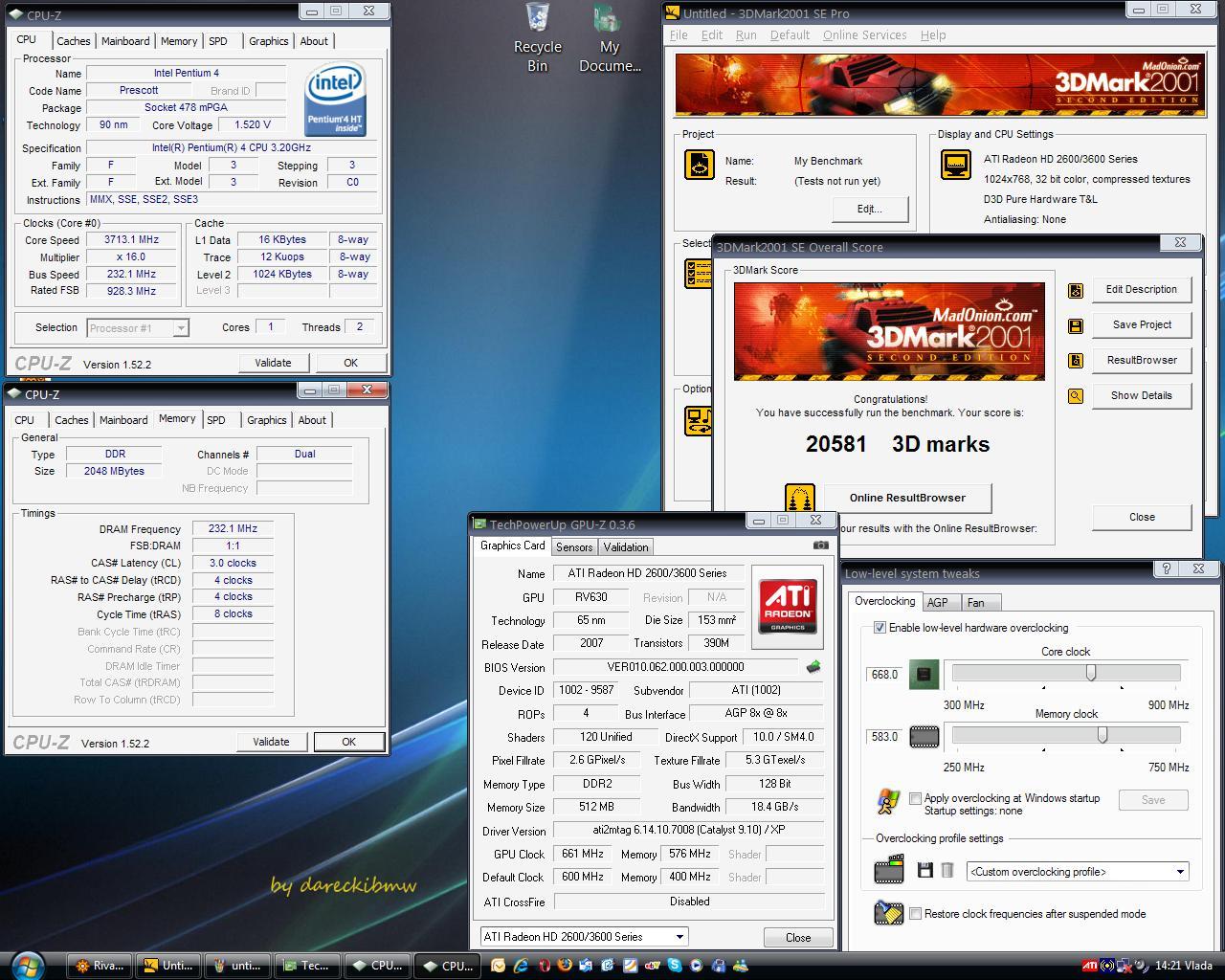Open the Recycle Bin desktop icon
1225x980 pixels.
(538, 38)
